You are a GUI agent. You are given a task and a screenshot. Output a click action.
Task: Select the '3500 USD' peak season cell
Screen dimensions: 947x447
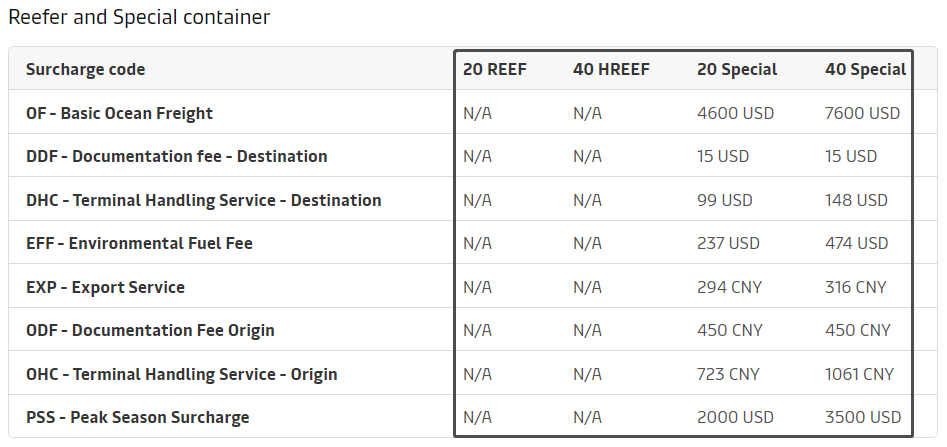coord(862,418)
